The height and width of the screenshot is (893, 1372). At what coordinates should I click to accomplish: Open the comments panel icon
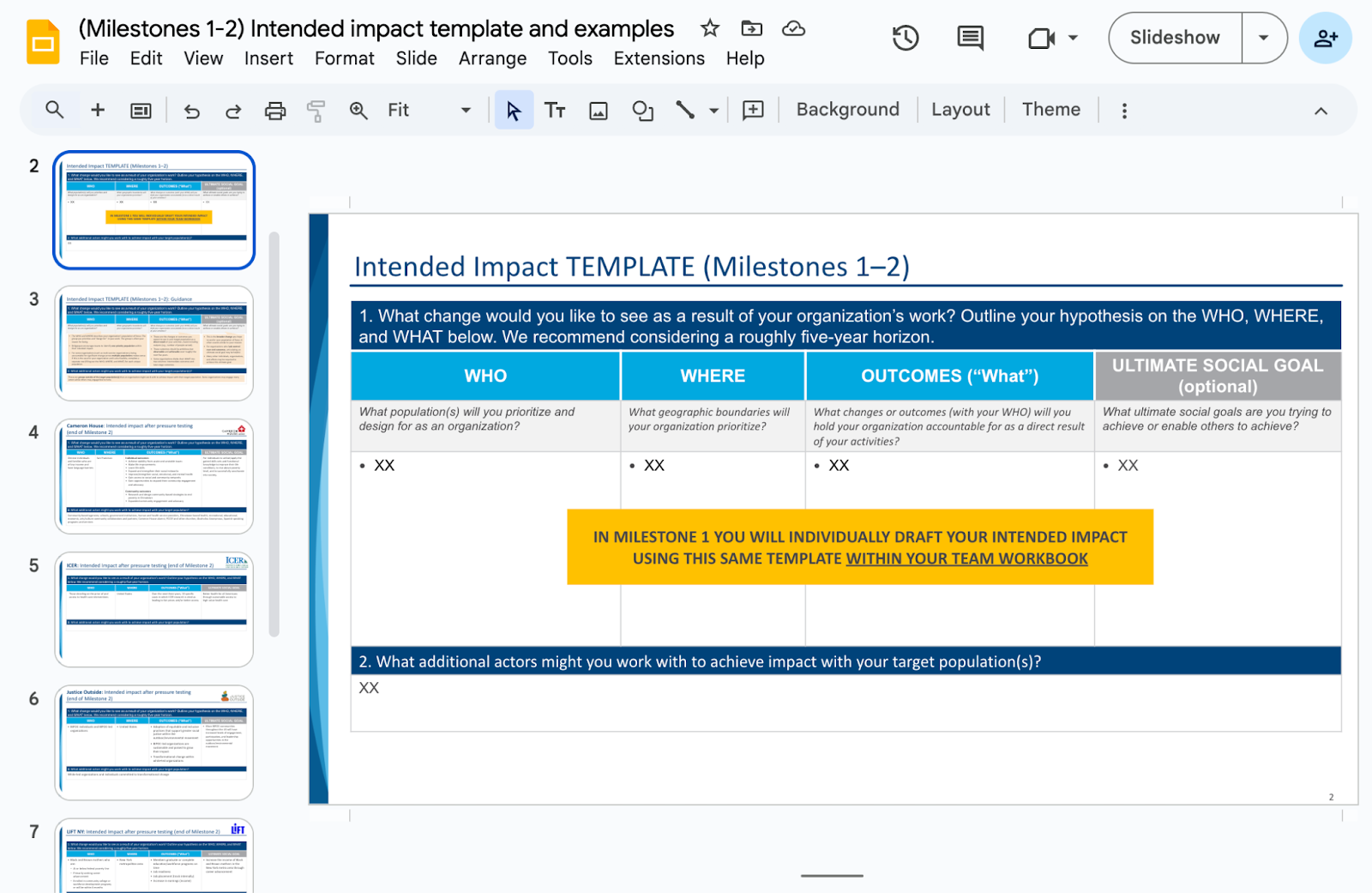click(x=970, y=38)
